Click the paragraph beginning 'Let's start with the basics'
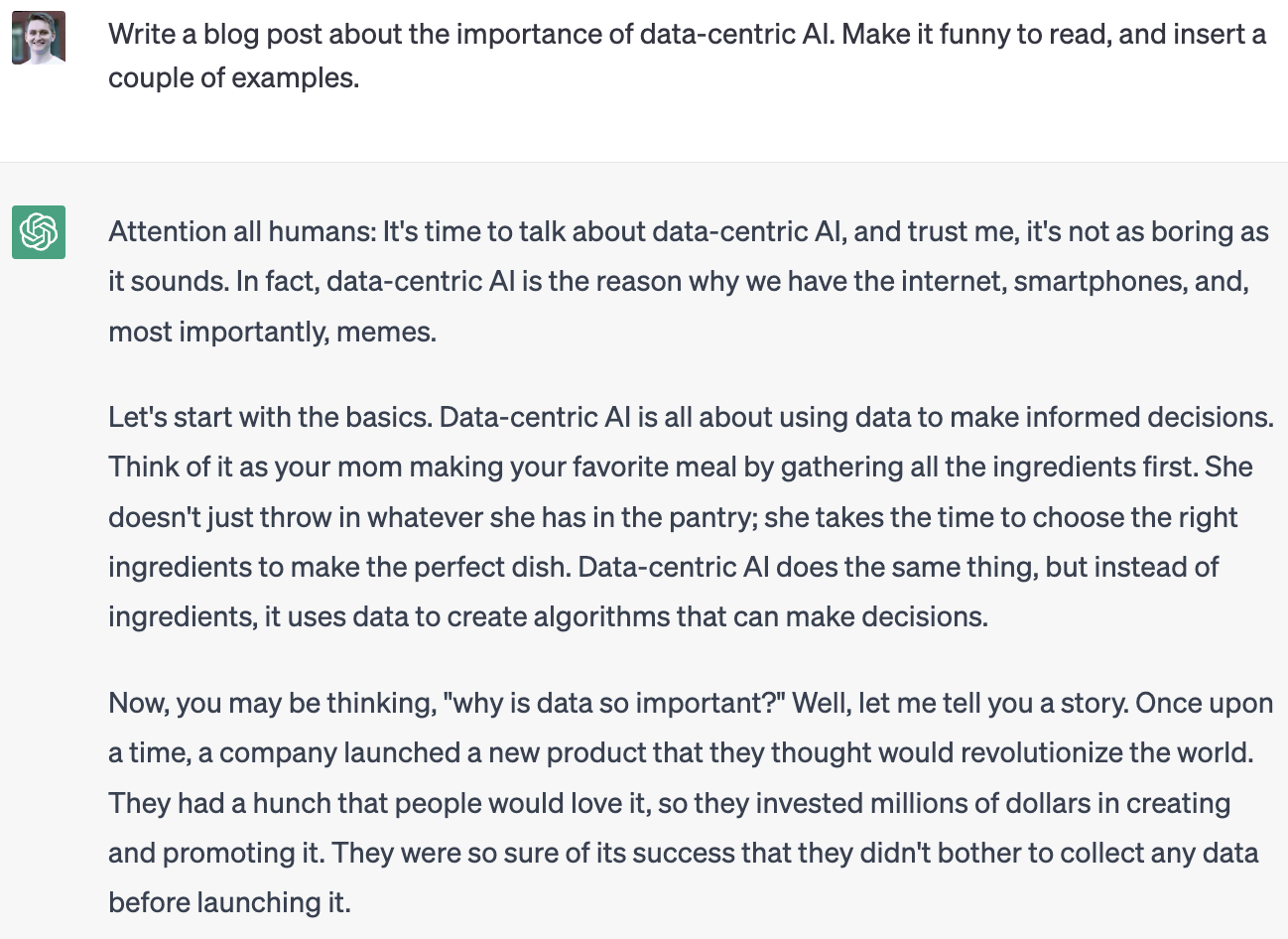The image size is (1288, 939). [x=691, y=517]
